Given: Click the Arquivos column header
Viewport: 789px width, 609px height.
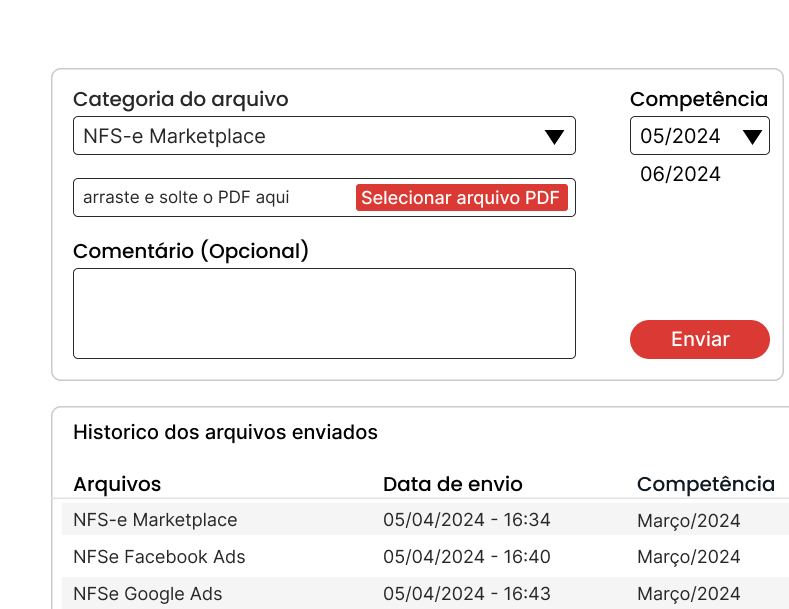Looking at the screenshot, I should click(117, 484).
